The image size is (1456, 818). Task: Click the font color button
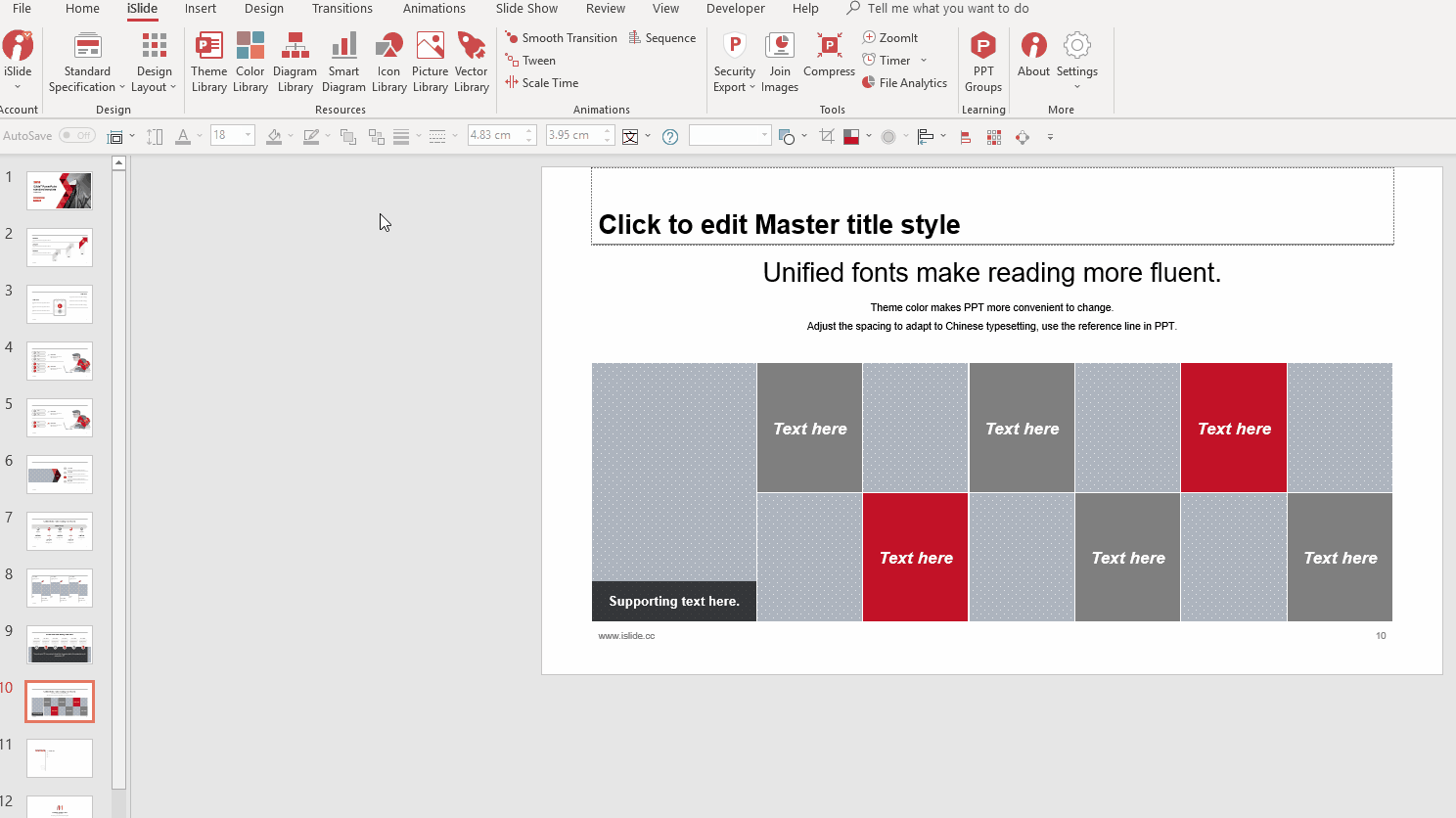click(x=183, y=137)
